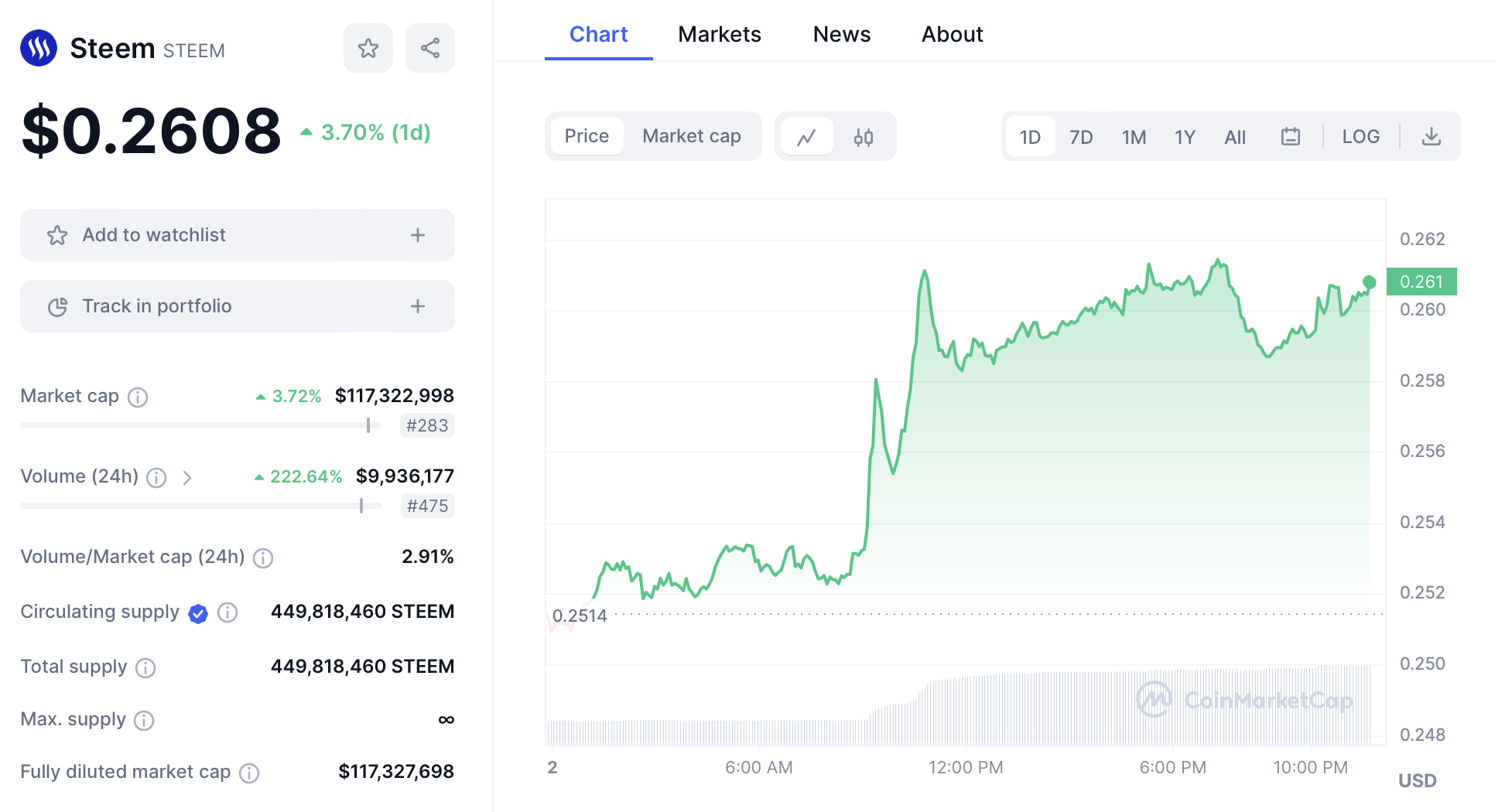The image size is (1495, 812).
Task: Open the News tab
Action: (841, 34)
